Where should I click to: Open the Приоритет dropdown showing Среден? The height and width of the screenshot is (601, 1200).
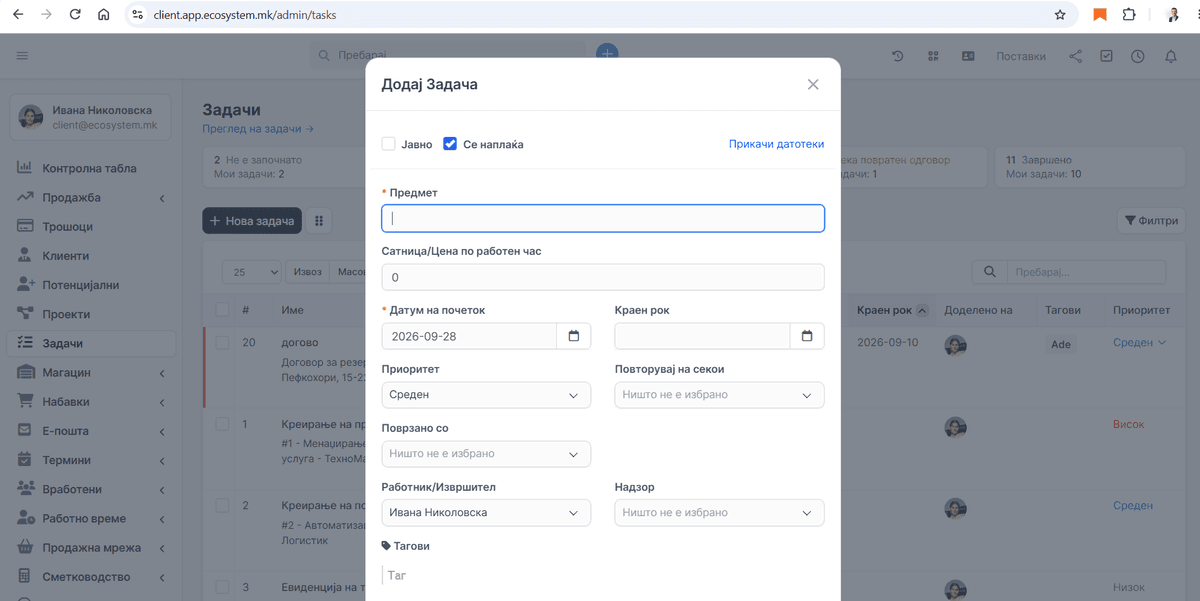[x=486, y=395]
